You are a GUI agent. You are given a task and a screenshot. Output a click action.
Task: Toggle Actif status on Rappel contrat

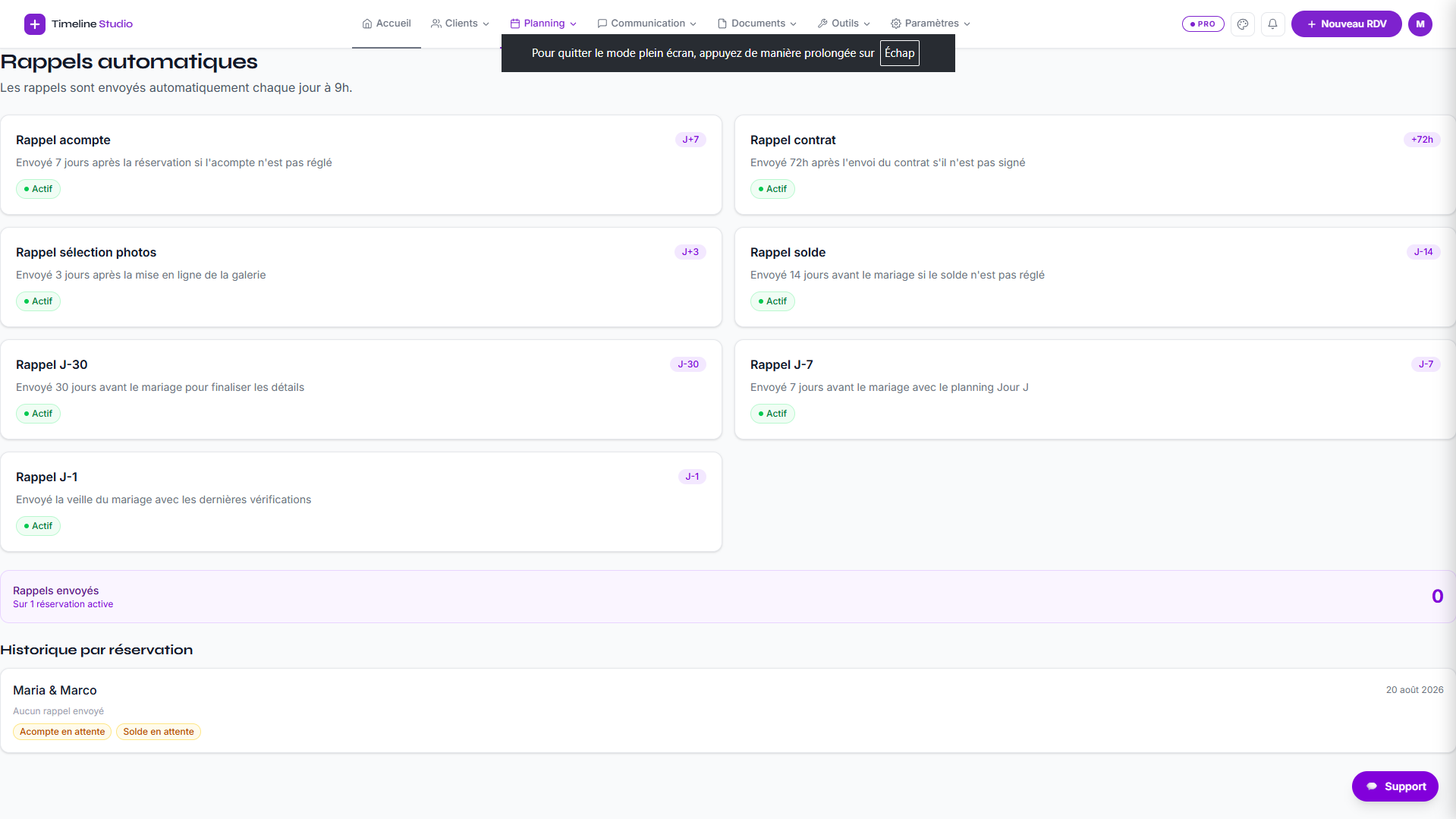point(772,189)
